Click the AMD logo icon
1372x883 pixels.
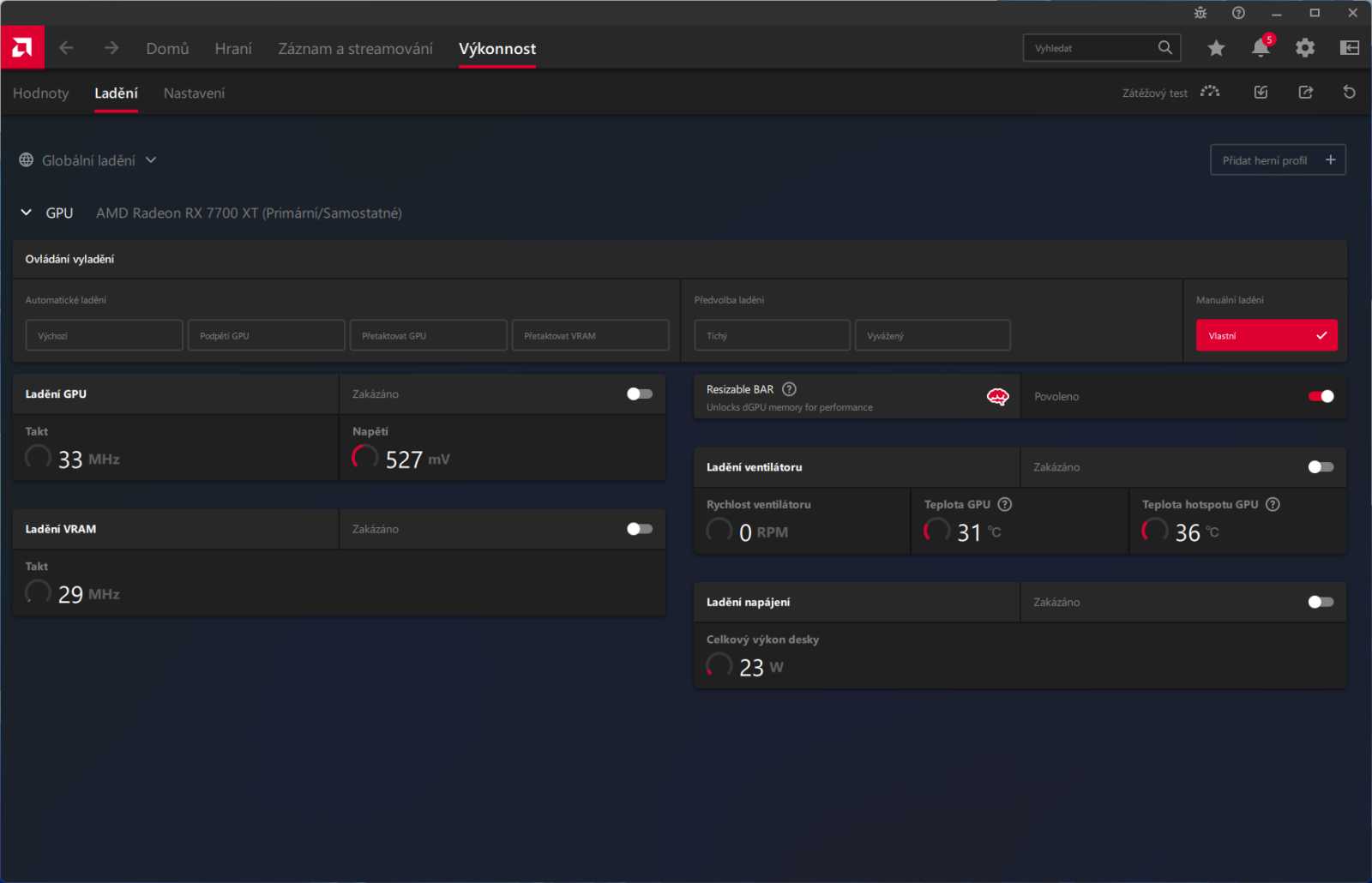coord(22,47)
